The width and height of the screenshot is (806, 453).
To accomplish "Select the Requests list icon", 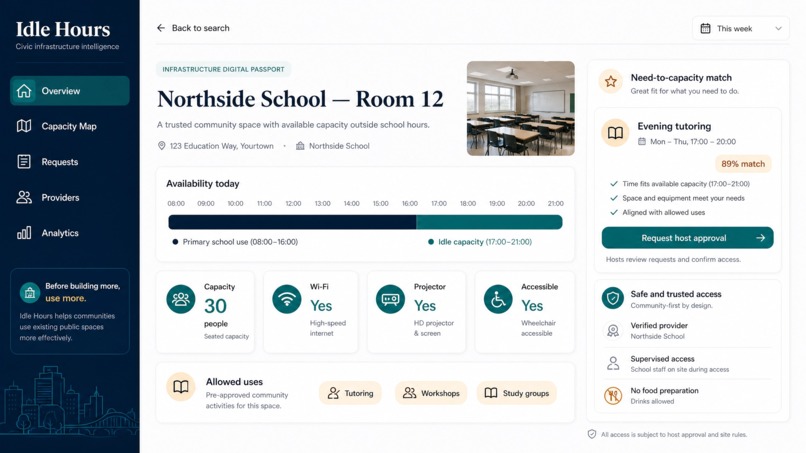I will (24, 161).
